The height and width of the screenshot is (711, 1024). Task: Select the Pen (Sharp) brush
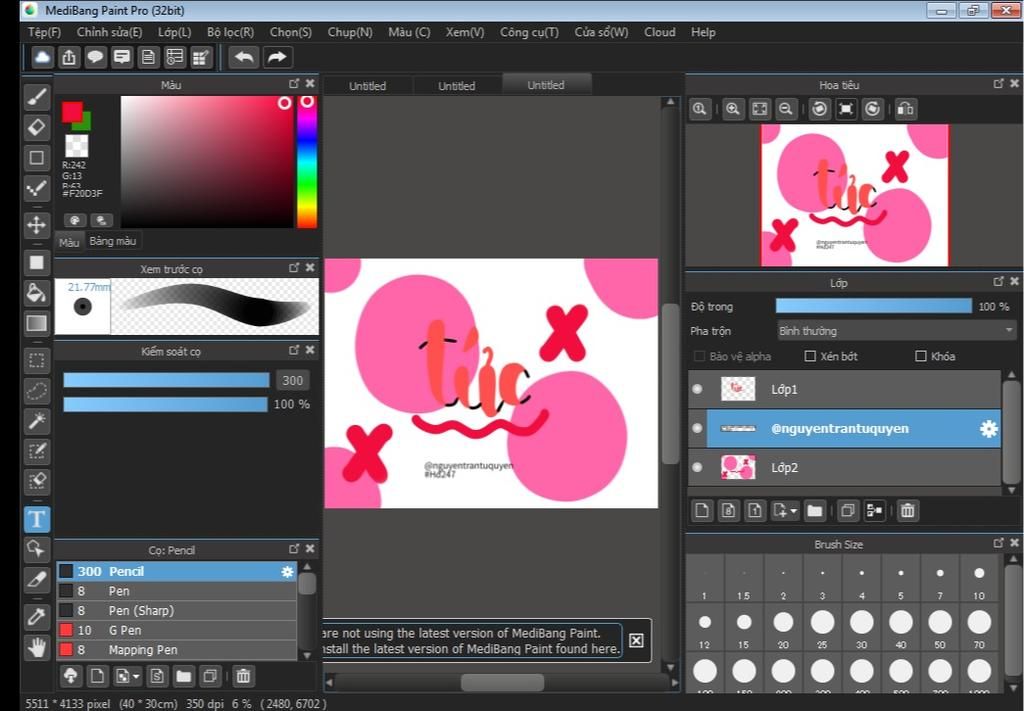pos(176,610)
